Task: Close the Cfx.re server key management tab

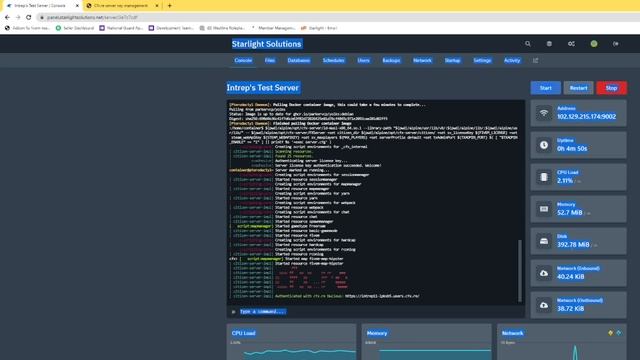Action: pos(157,6)
